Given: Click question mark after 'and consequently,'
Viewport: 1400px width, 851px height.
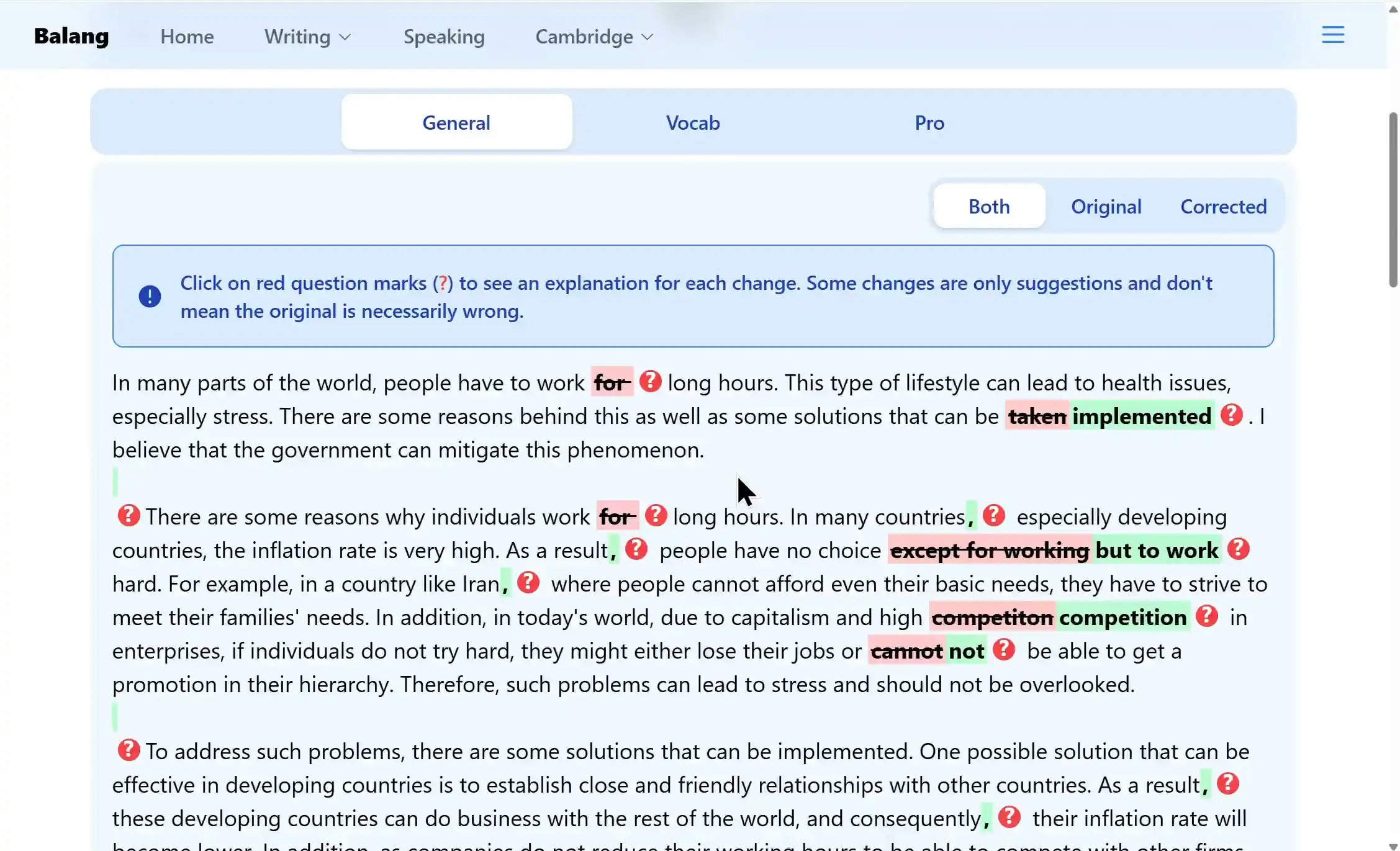Looking at the screenshot, I should pos(1009,817).
